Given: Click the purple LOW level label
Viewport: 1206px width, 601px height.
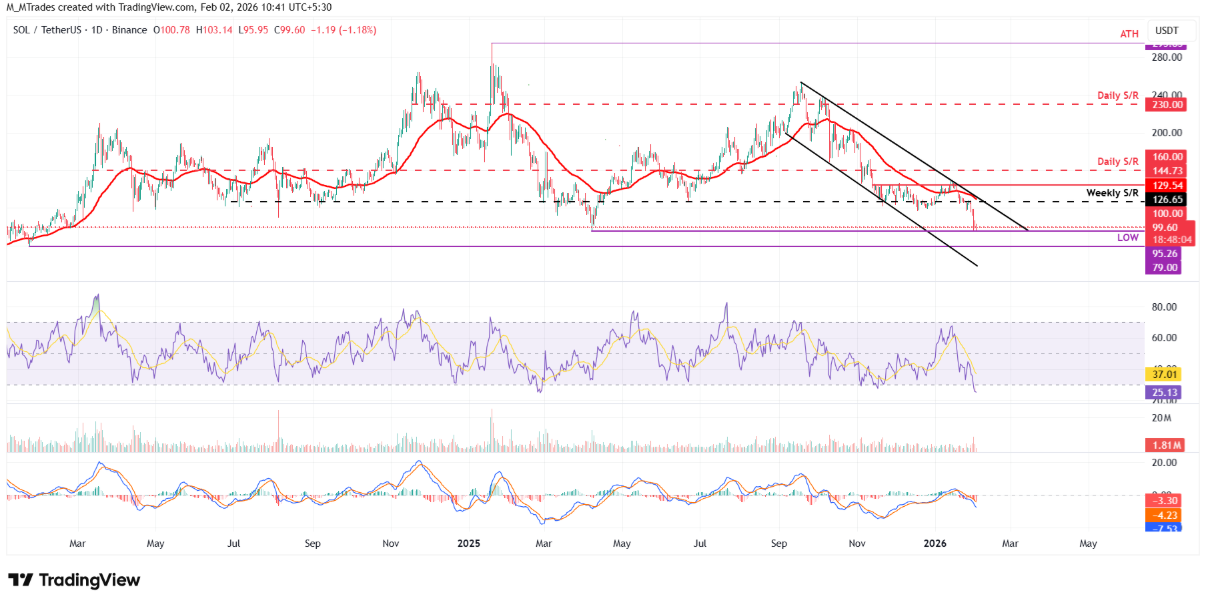Looking at the screenshot, I should (x=1129, y=238).
